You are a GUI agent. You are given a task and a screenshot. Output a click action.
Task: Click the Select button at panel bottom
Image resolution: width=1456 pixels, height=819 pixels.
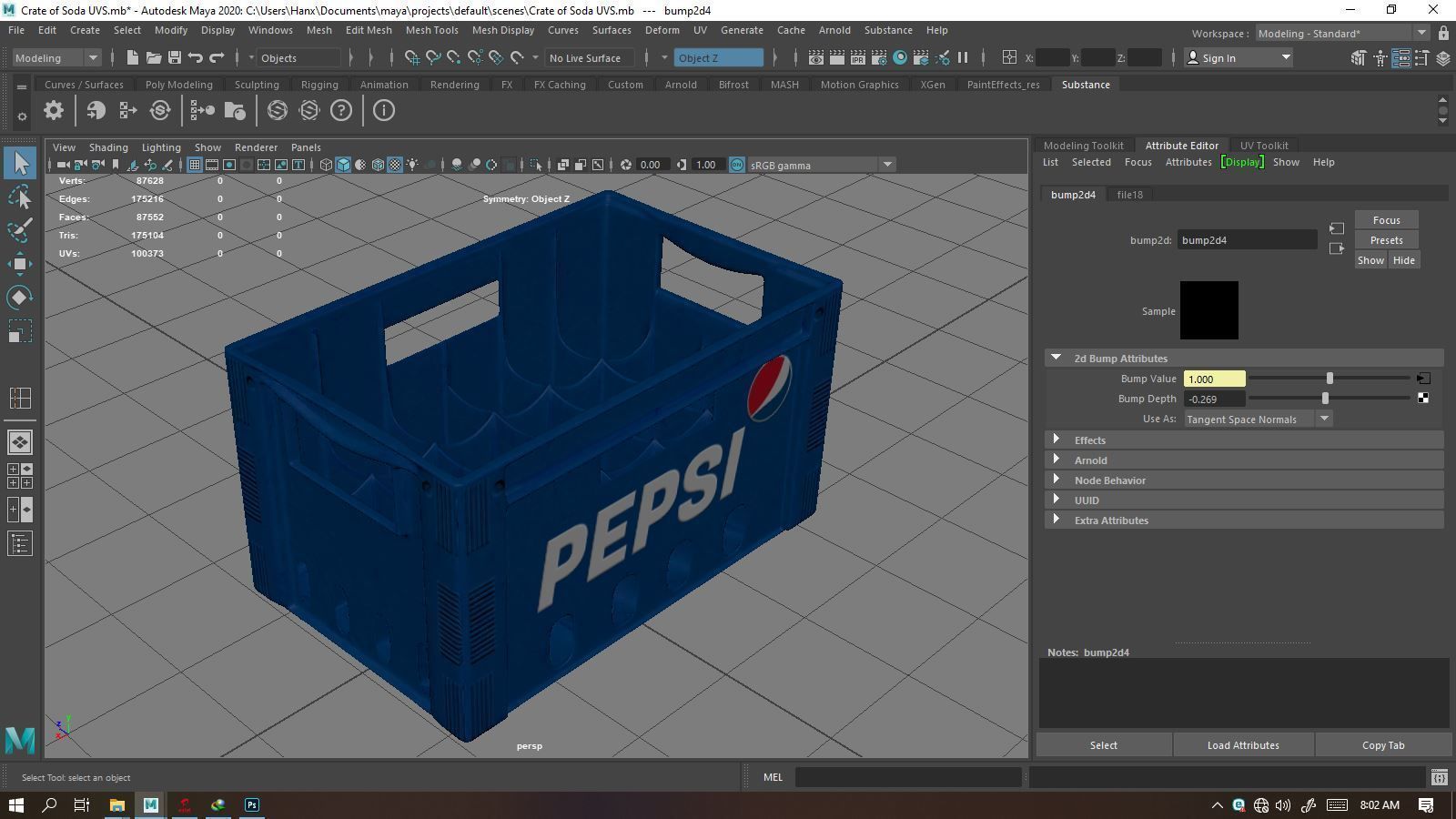(1103, 745)
